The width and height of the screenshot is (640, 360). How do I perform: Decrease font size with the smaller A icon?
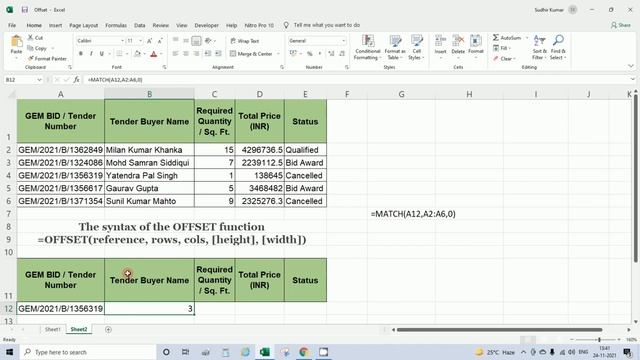point(160,41)
